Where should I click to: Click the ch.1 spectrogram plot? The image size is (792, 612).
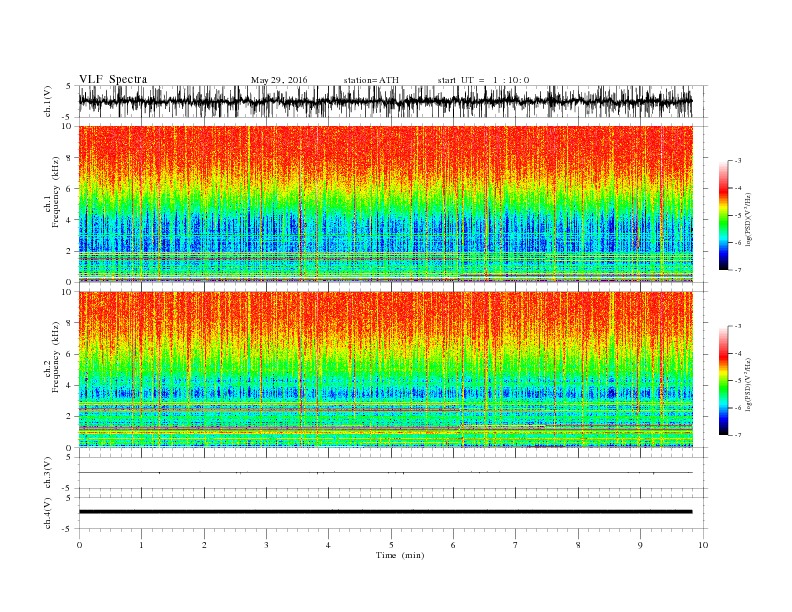385,204
